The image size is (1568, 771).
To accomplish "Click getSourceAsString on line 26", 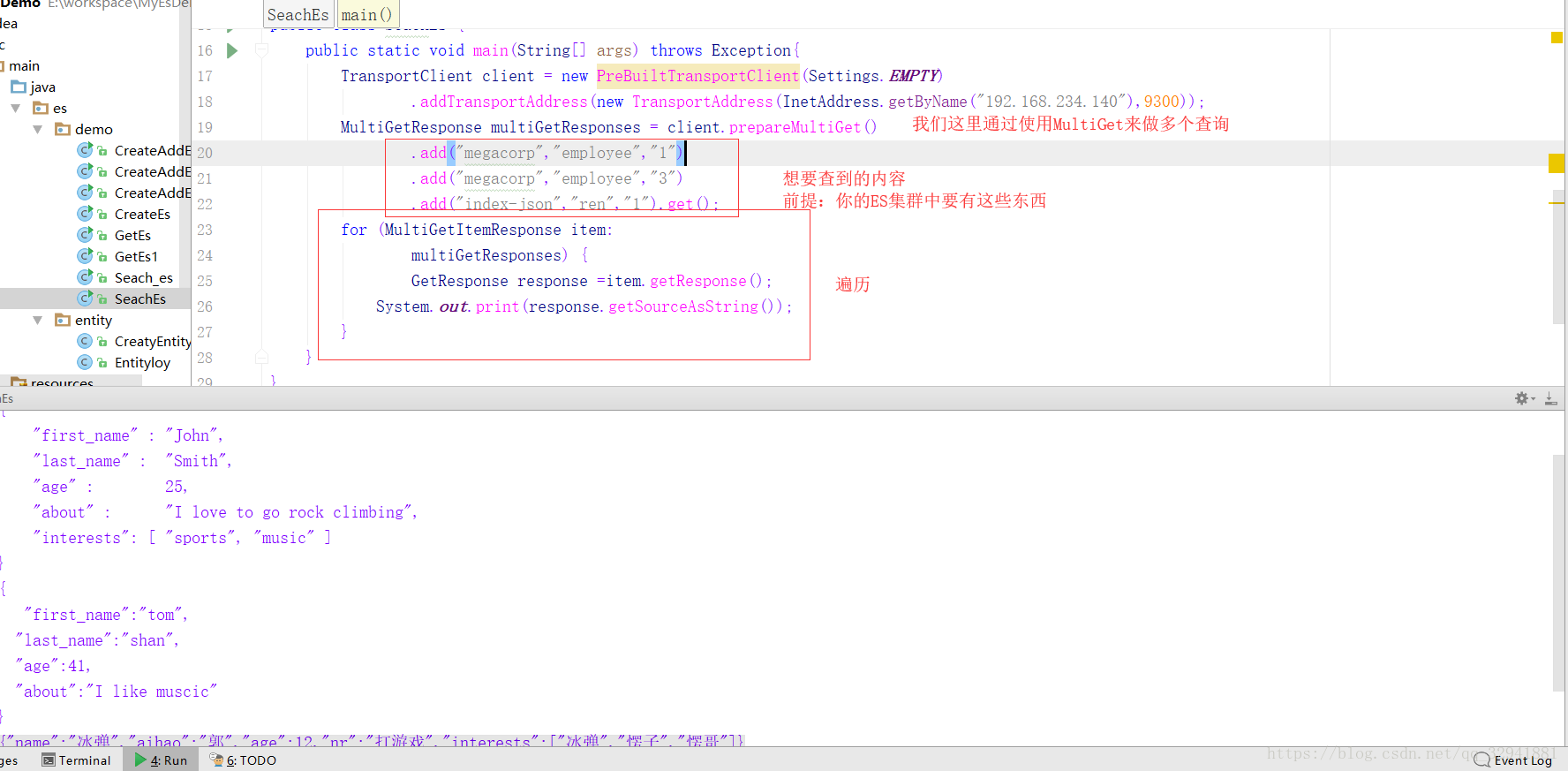I will (683, 306).
